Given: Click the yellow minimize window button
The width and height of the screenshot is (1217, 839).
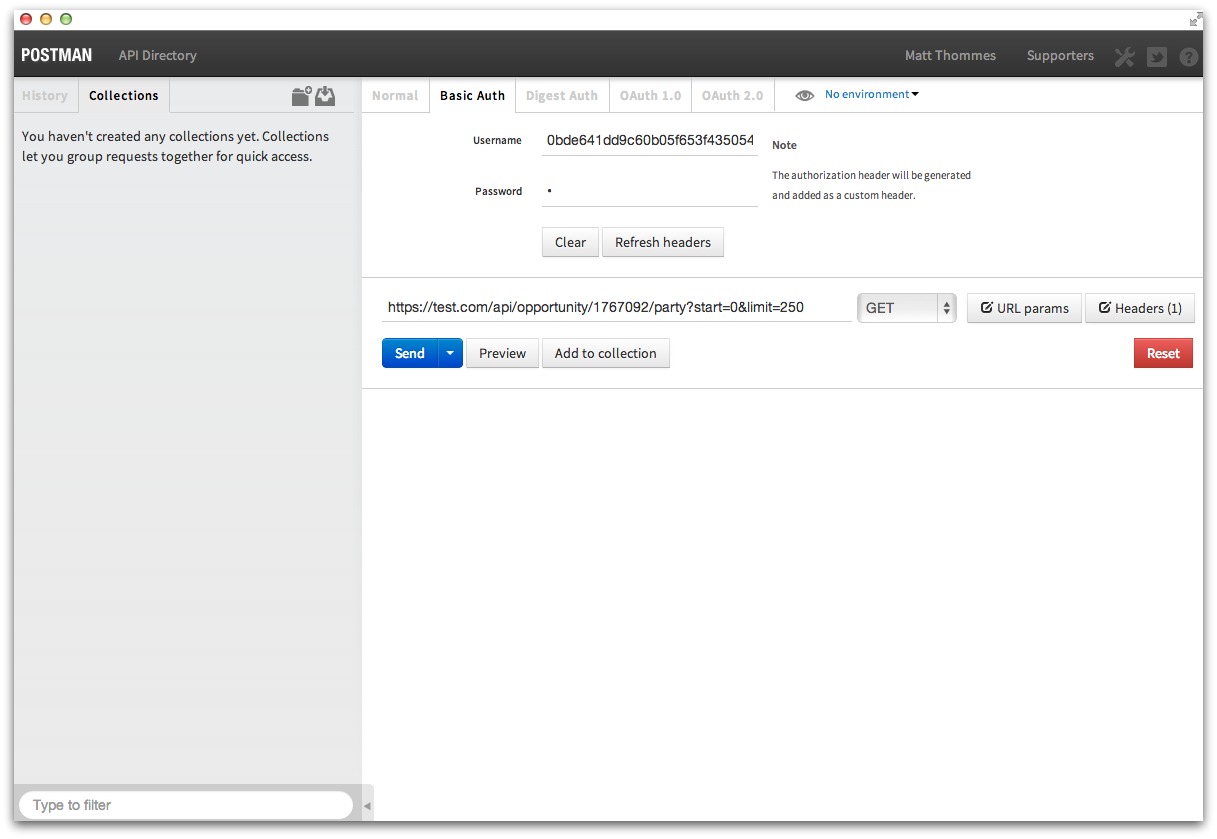Looking at the screenshot, I should (x=46, y=19).
